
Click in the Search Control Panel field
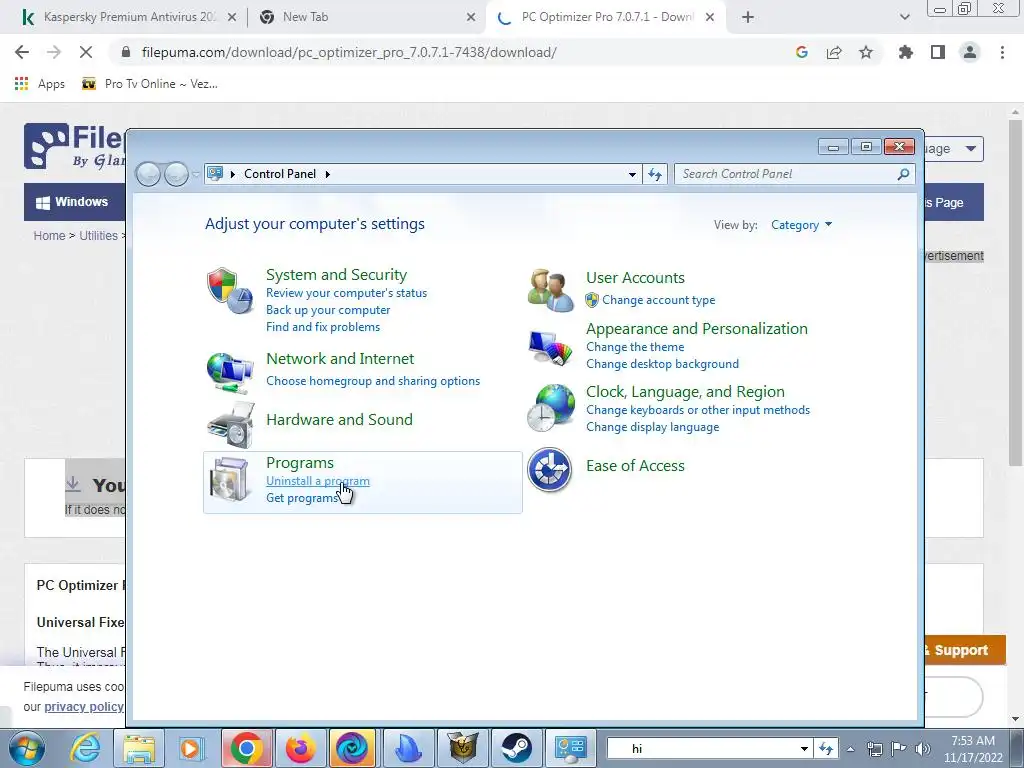coord(794,174)
